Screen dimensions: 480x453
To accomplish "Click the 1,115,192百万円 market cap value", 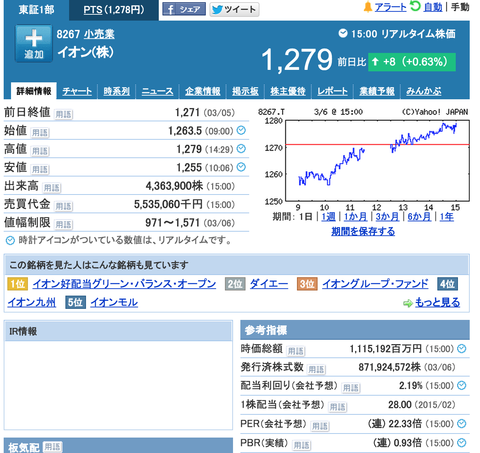I will (386, 349).
